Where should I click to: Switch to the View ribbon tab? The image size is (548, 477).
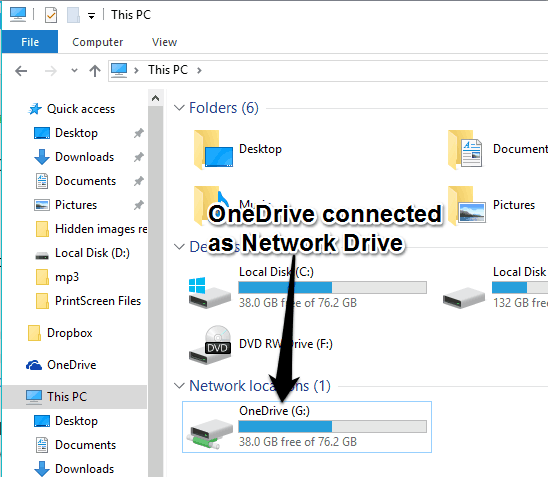(x=164, y=42)
